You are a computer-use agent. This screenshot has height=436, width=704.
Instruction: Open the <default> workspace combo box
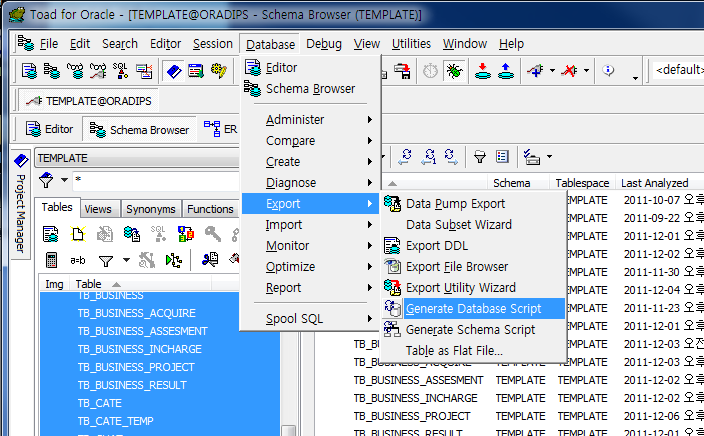click(678, 70)
